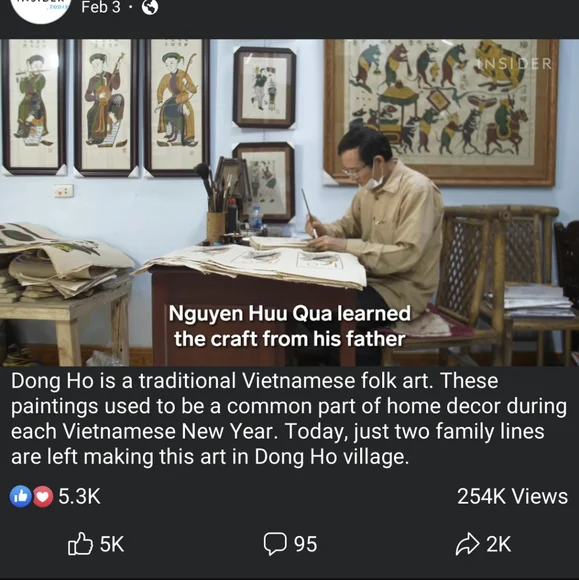Click the large framed mouse wedding painting
The image size is (579, 580).
(x=440, y=112)
